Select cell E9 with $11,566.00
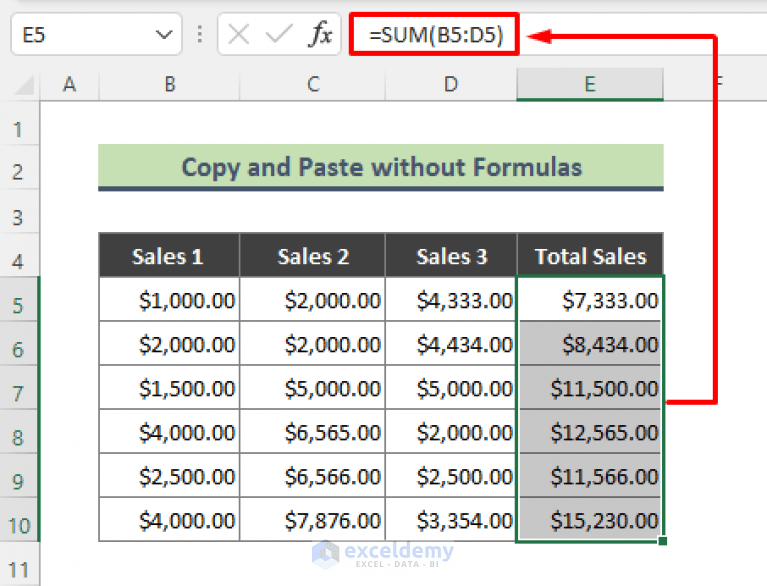Viewport: 767px width, 586px height. coord(590,475)
